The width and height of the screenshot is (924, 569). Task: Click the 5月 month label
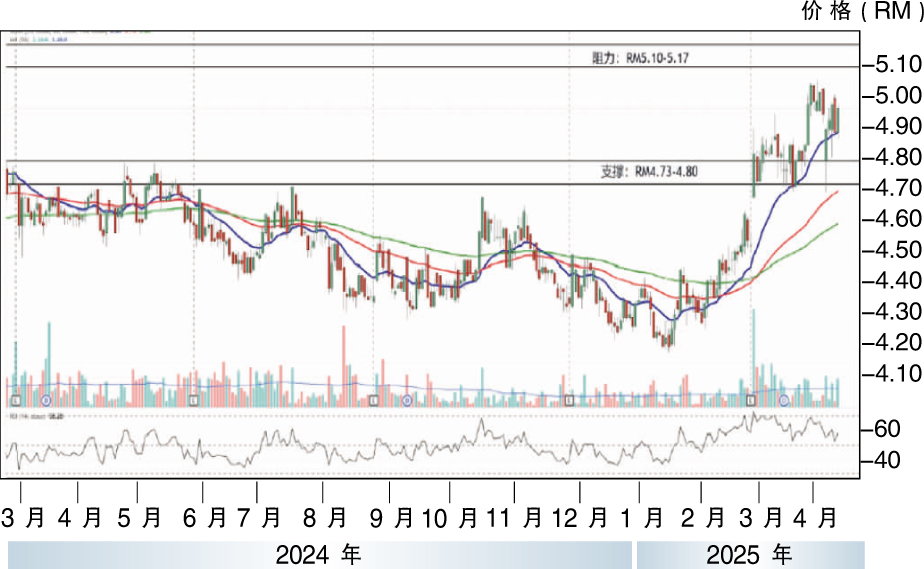140,518
